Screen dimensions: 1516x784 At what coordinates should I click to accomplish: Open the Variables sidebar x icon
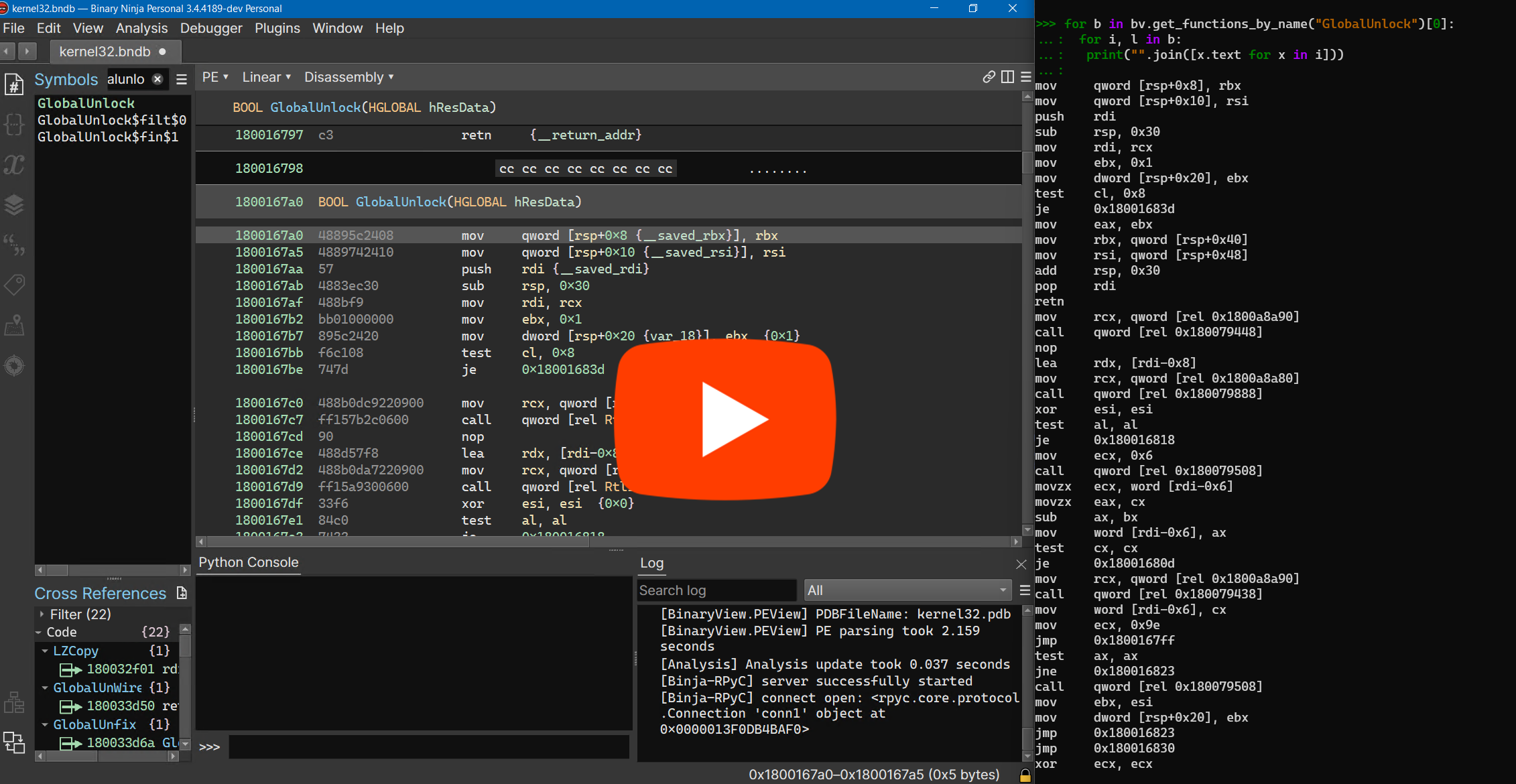pyautogui.click(x=14, y=164)
